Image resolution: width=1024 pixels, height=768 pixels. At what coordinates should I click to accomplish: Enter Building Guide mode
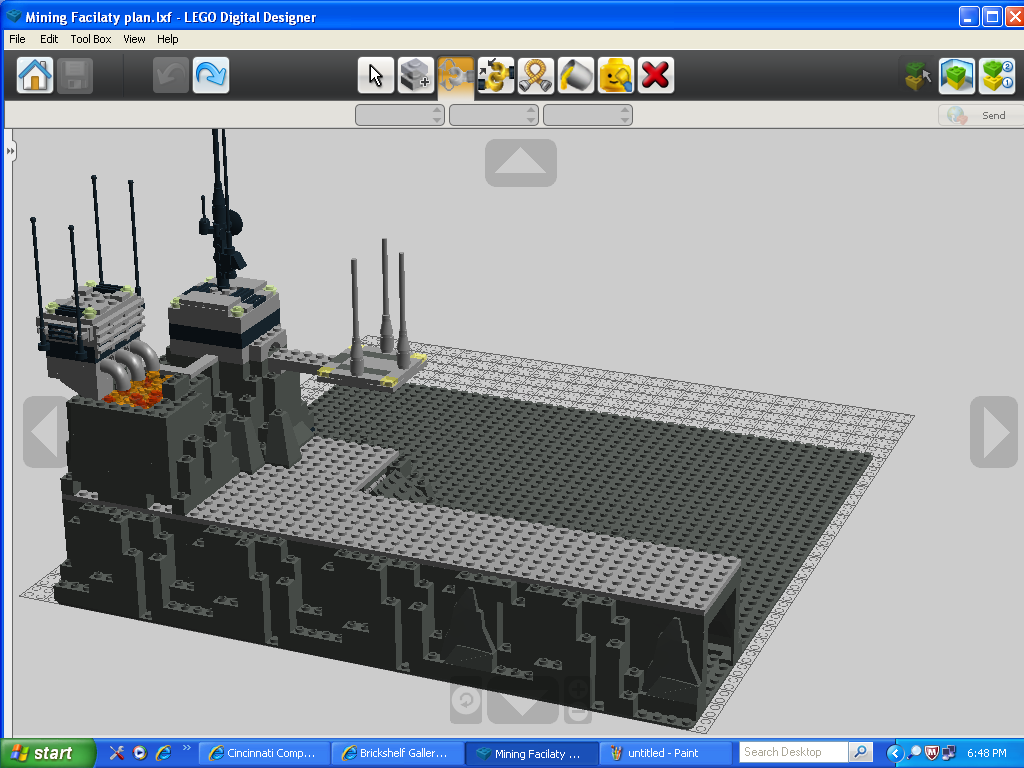tap(997, 74)
